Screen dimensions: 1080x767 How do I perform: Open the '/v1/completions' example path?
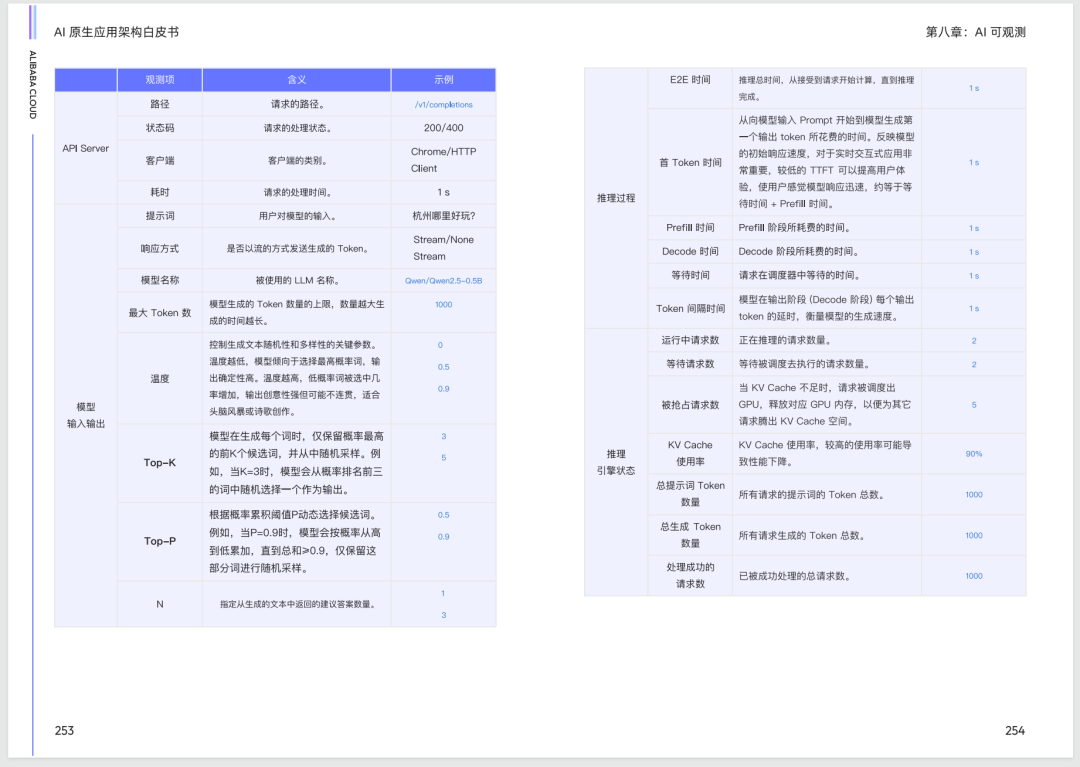coord(444,105)
